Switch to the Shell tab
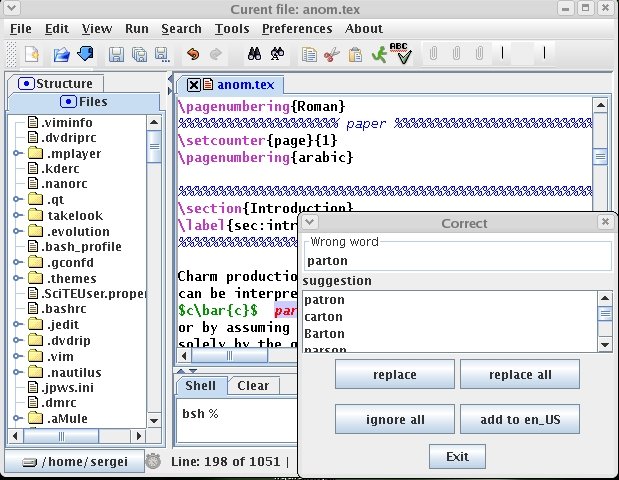619x480 pixels. click(201, 386)
